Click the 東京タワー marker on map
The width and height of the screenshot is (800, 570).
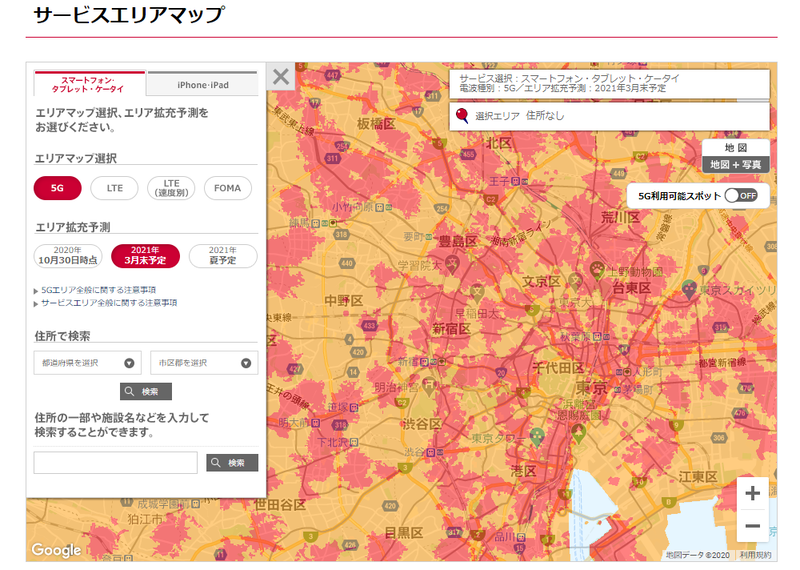537,438
